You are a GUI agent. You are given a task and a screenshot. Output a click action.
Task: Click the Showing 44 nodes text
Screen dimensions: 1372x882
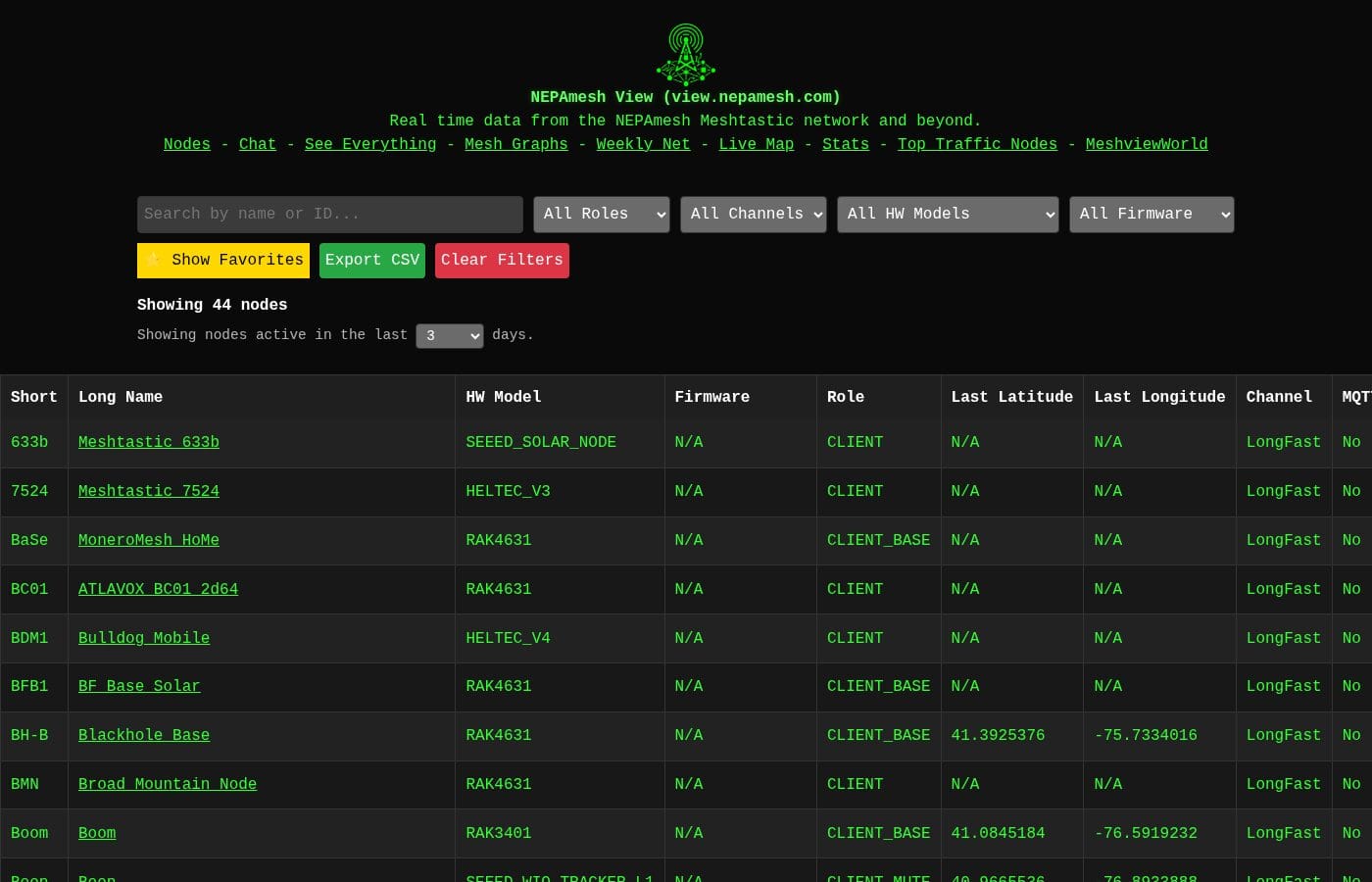[212, 305]
